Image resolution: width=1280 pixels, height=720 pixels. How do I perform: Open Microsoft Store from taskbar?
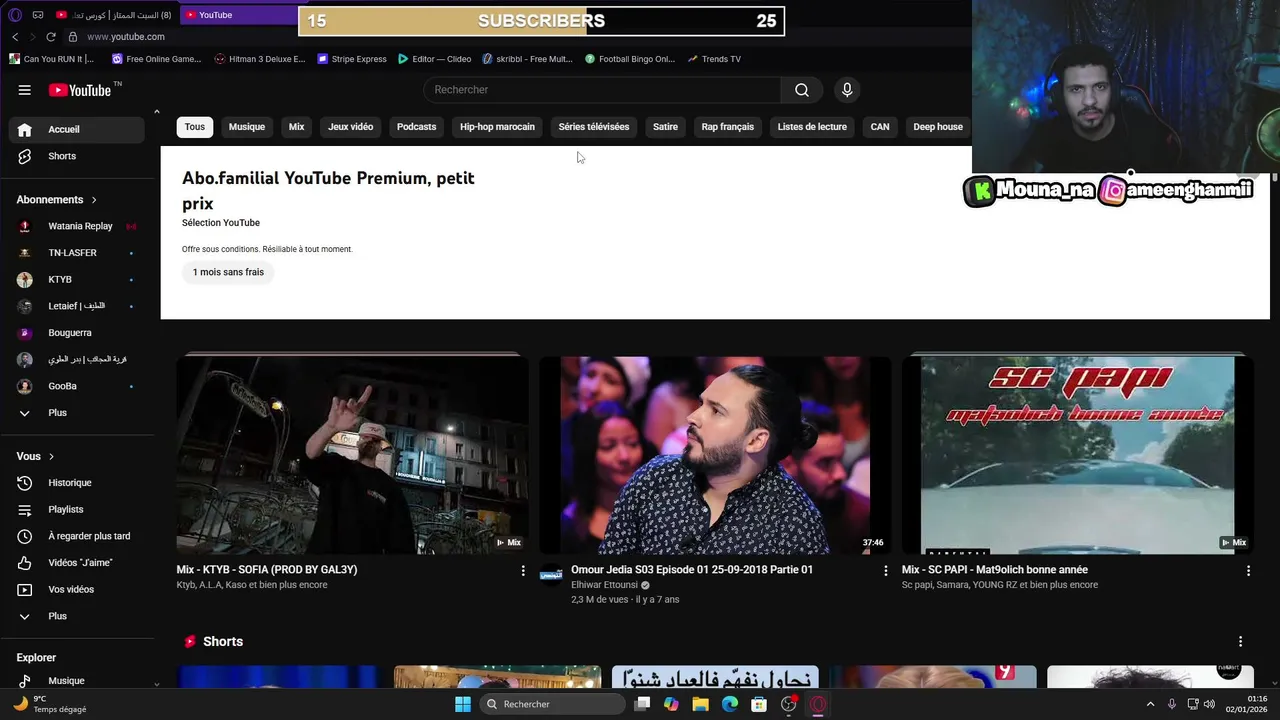click(x=759, y=704)
